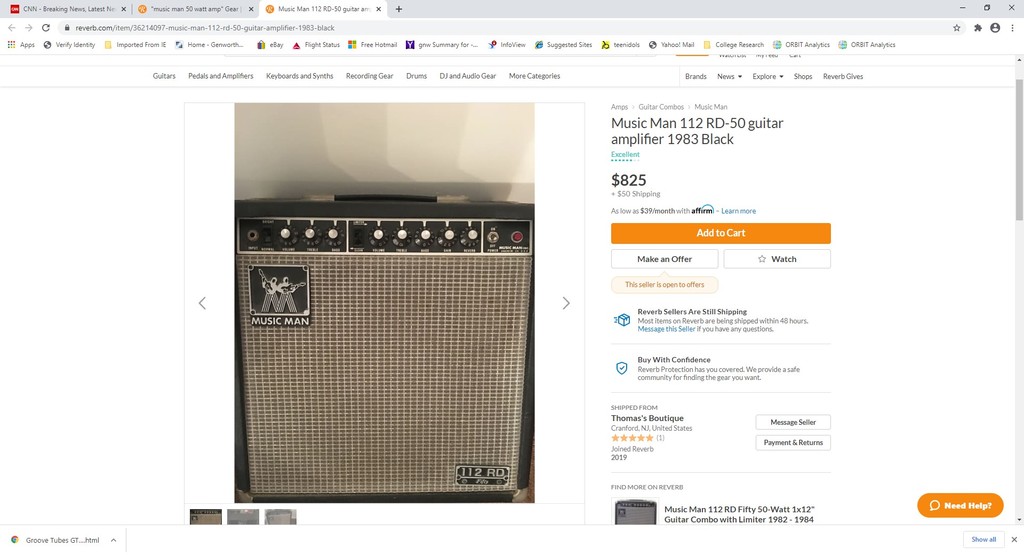Open a new browser tab
The image size is (1024, 555).
tap(399, 9)
